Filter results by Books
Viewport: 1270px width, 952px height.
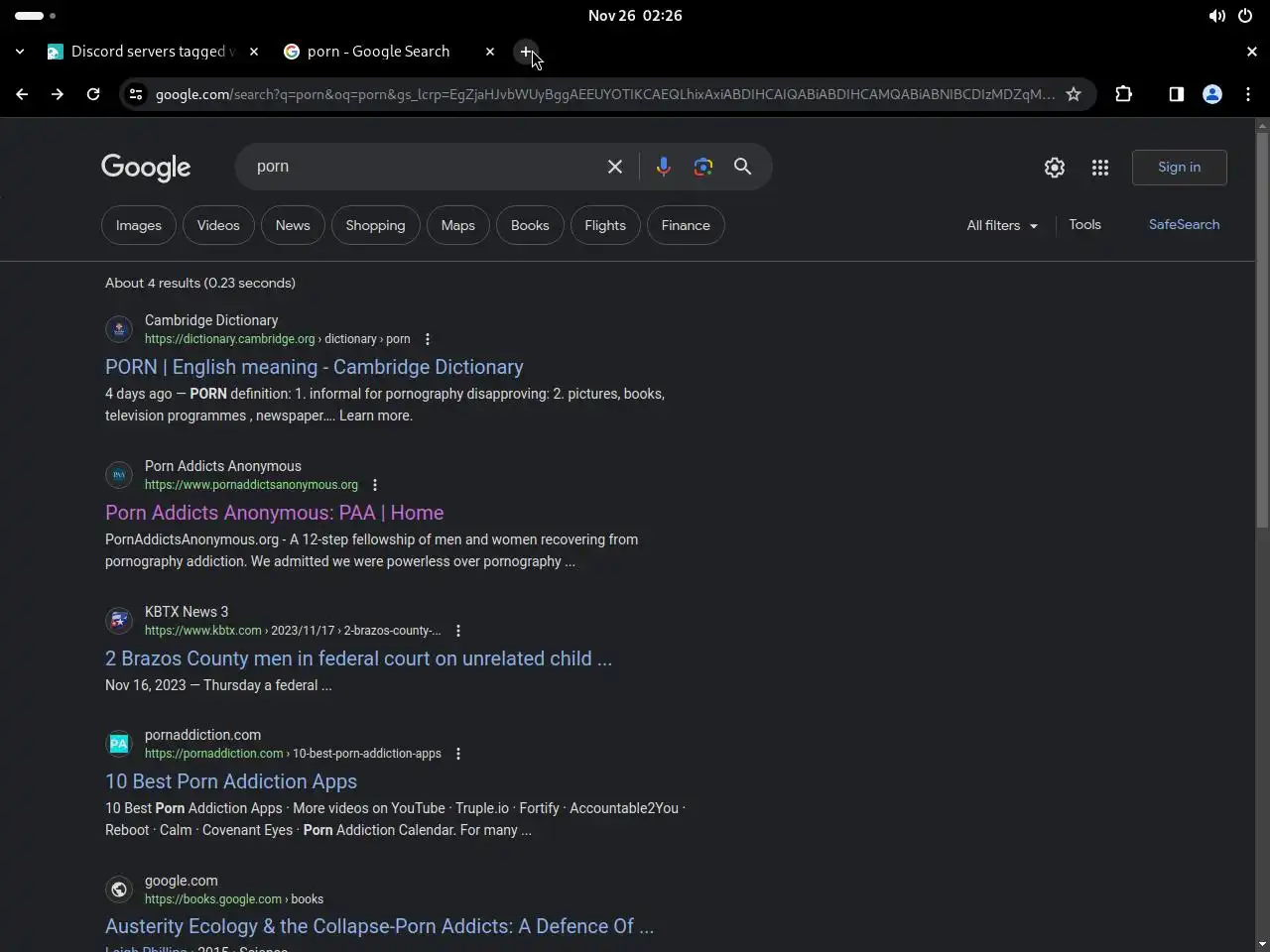click(530, 225)
